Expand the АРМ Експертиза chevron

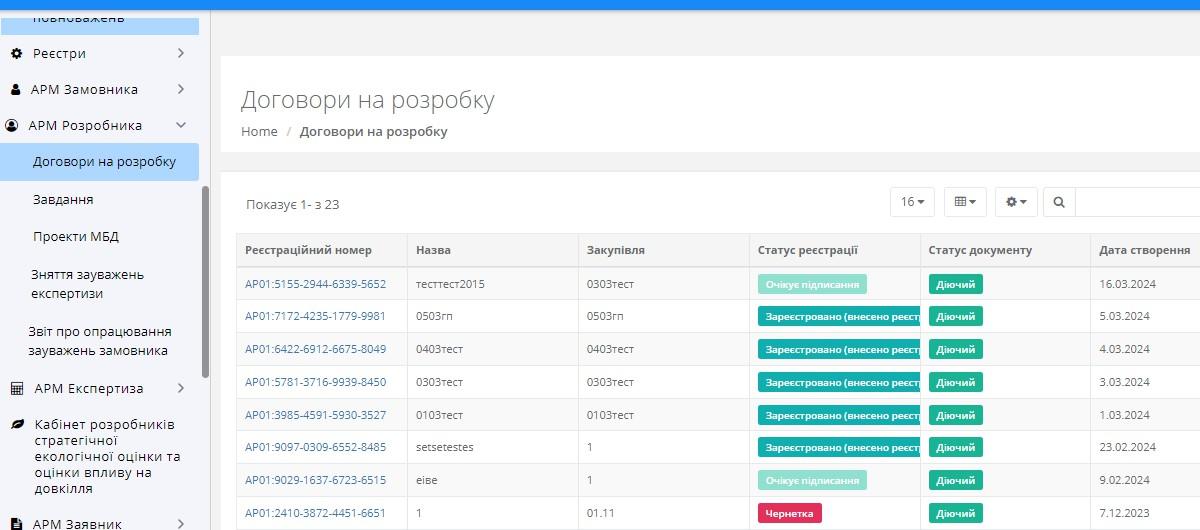coord(180,388)
